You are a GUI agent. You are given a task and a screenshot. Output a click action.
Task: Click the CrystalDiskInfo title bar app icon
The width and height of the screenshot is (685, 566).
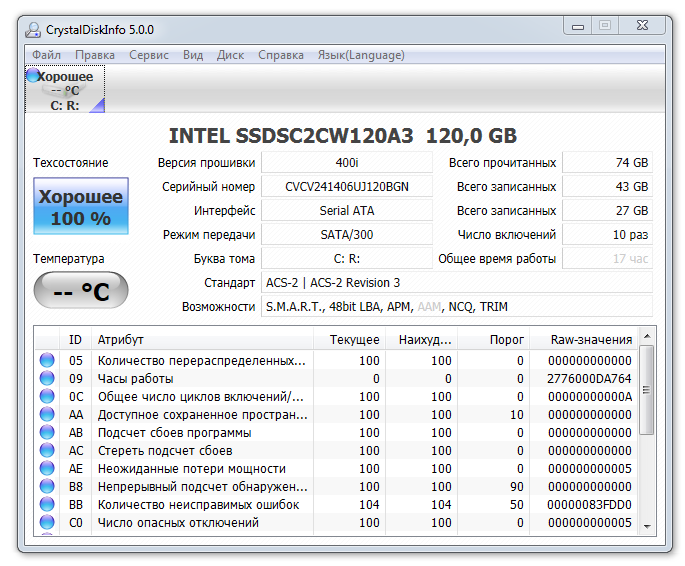pyautogui.click(x=33, y=29)
